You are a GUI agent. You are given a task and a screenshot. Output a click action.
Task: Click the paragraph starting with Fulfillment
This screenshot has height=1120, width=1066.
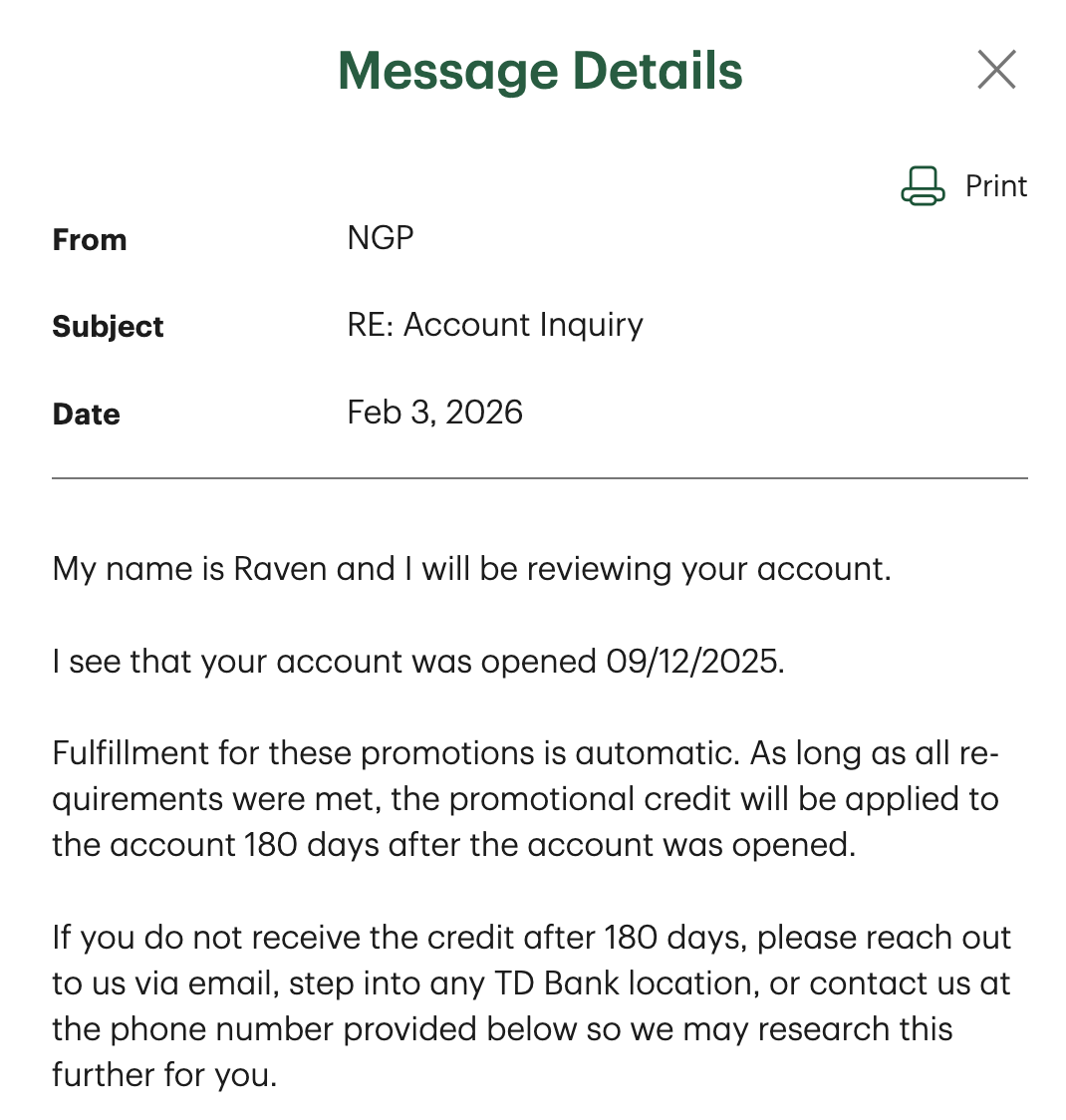[x=525, y=799]
